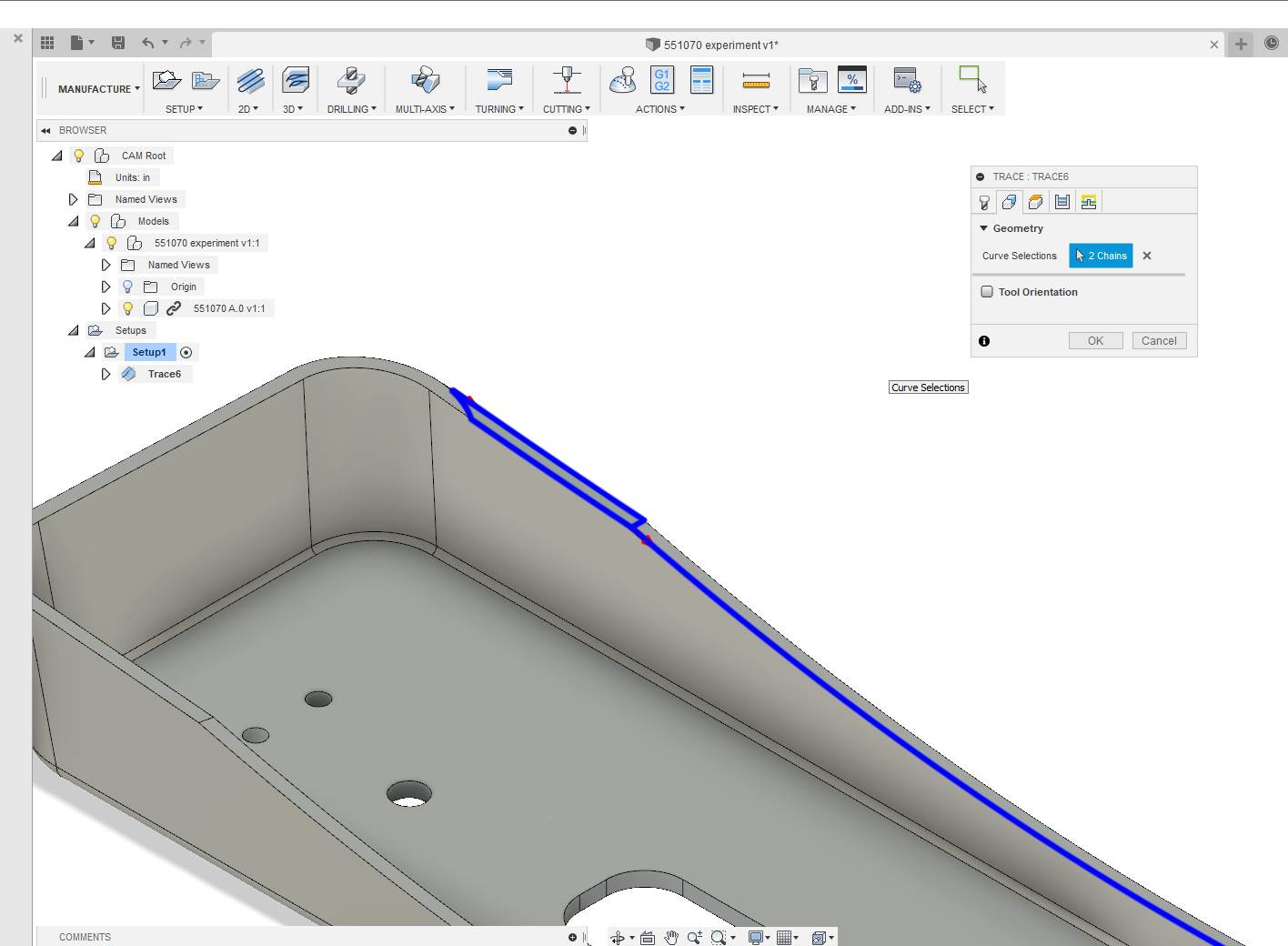Select the 2D milling strategy icon

pos(250,81)
